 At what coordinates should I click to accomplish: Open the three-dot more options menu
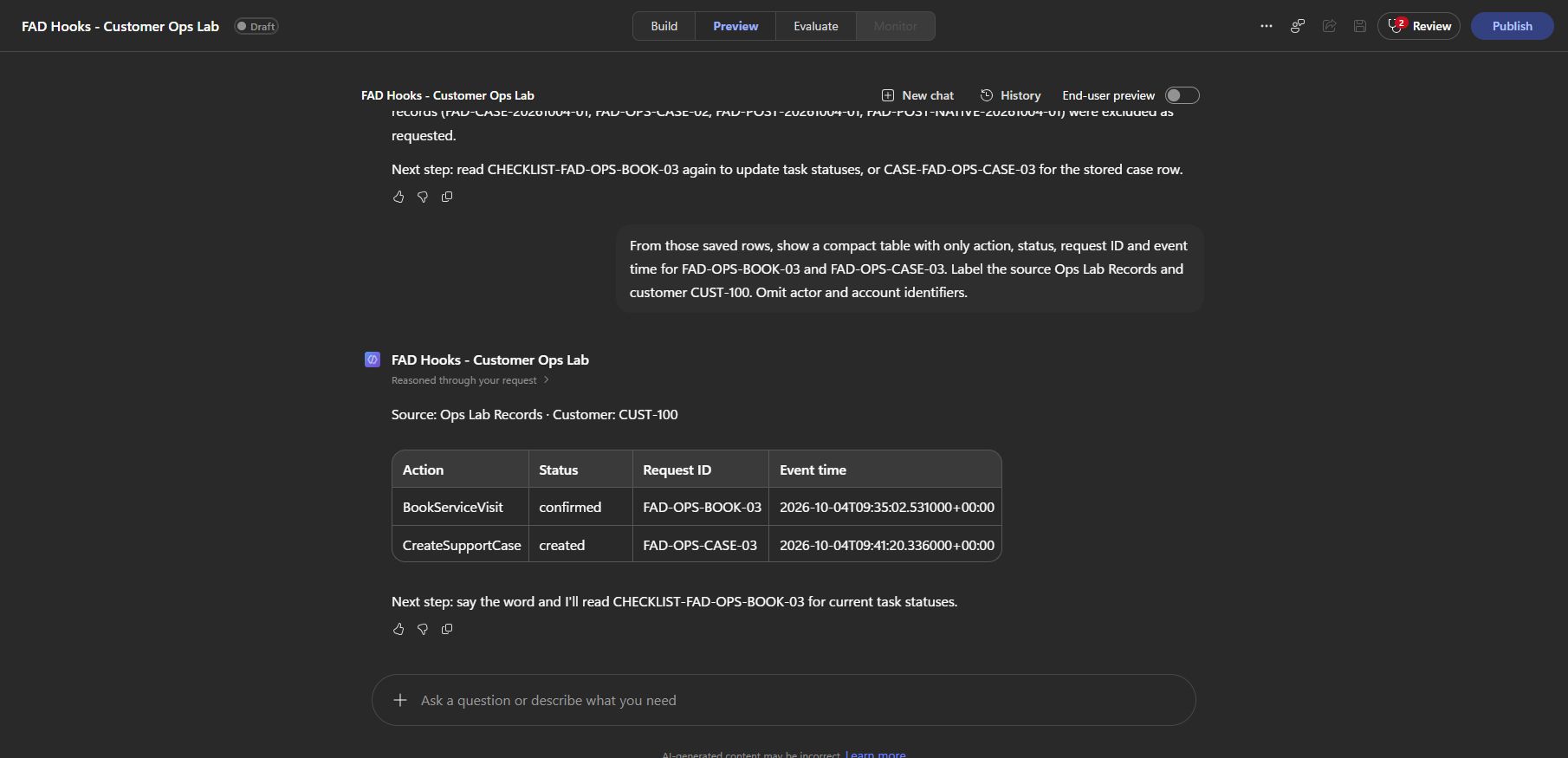[1266, 26]
